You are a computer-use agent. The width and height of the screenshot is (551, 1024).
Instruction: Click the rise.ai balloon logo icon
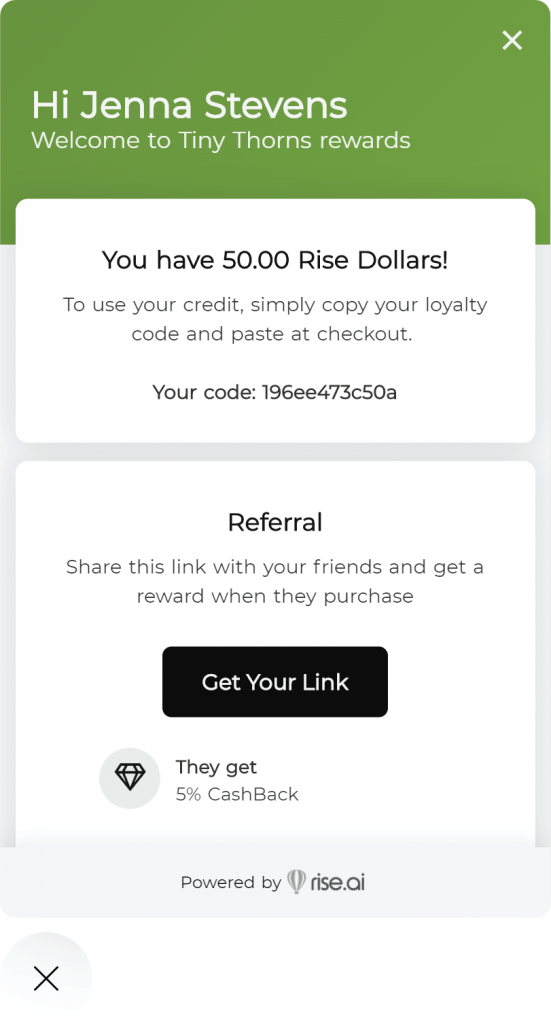click(x=296, y=882)
